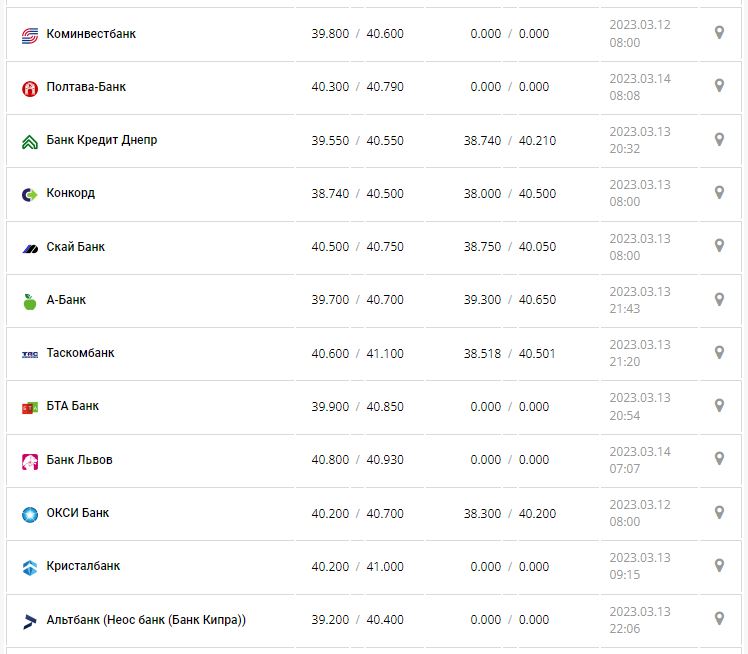748x654 pixels.
Task: Click the Кристалбанк logo icon
Action: [x=30, y=567]
